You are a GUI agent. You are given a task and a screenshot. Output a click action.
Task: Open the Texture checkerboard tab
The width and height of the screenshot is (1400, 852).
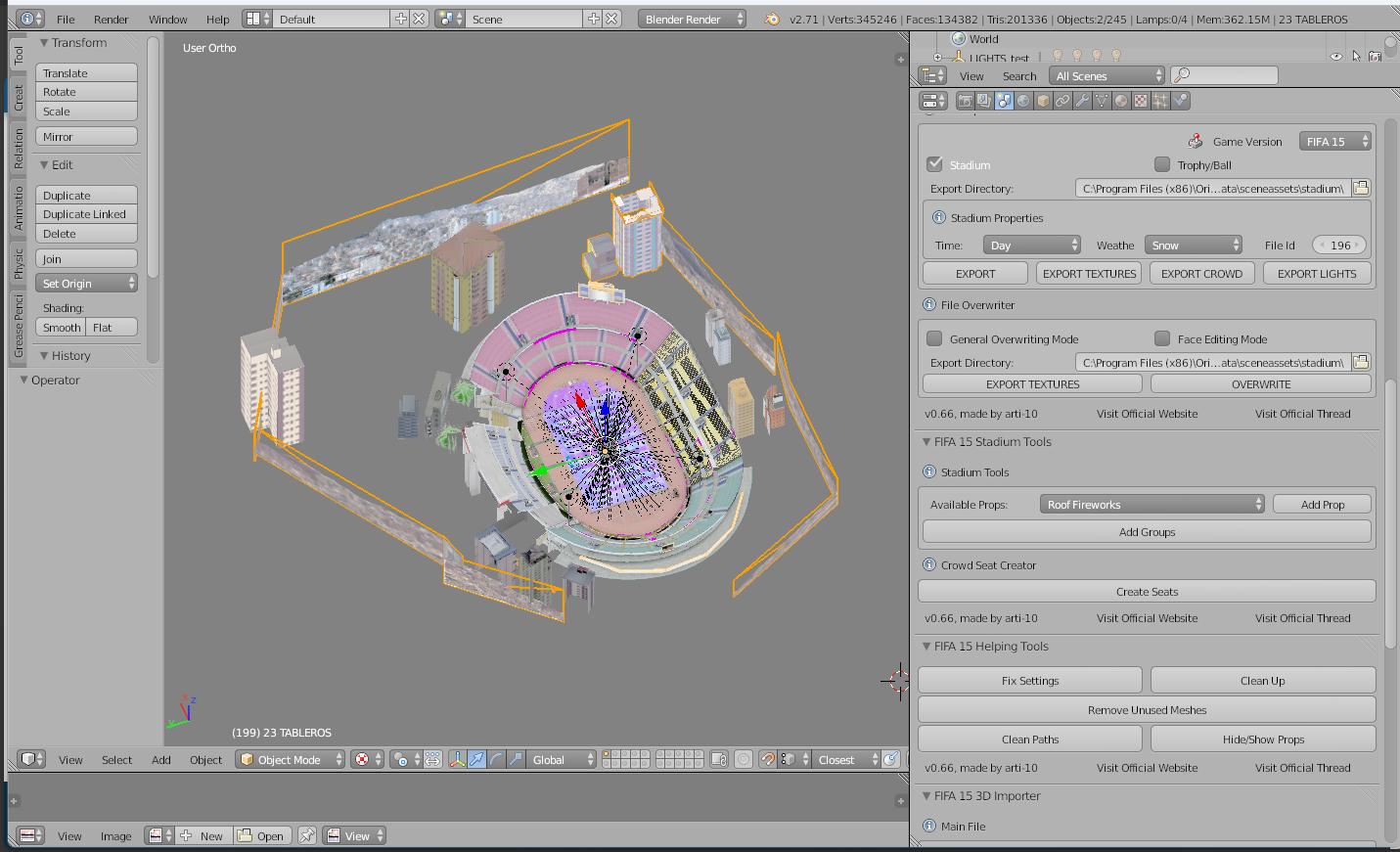pos(1141,101)
